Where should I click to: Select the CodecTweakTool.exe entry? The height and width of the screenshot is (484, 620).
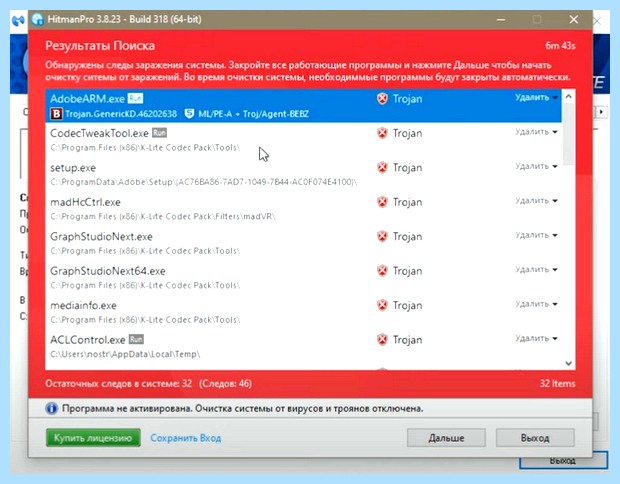(x=303, y=140)
